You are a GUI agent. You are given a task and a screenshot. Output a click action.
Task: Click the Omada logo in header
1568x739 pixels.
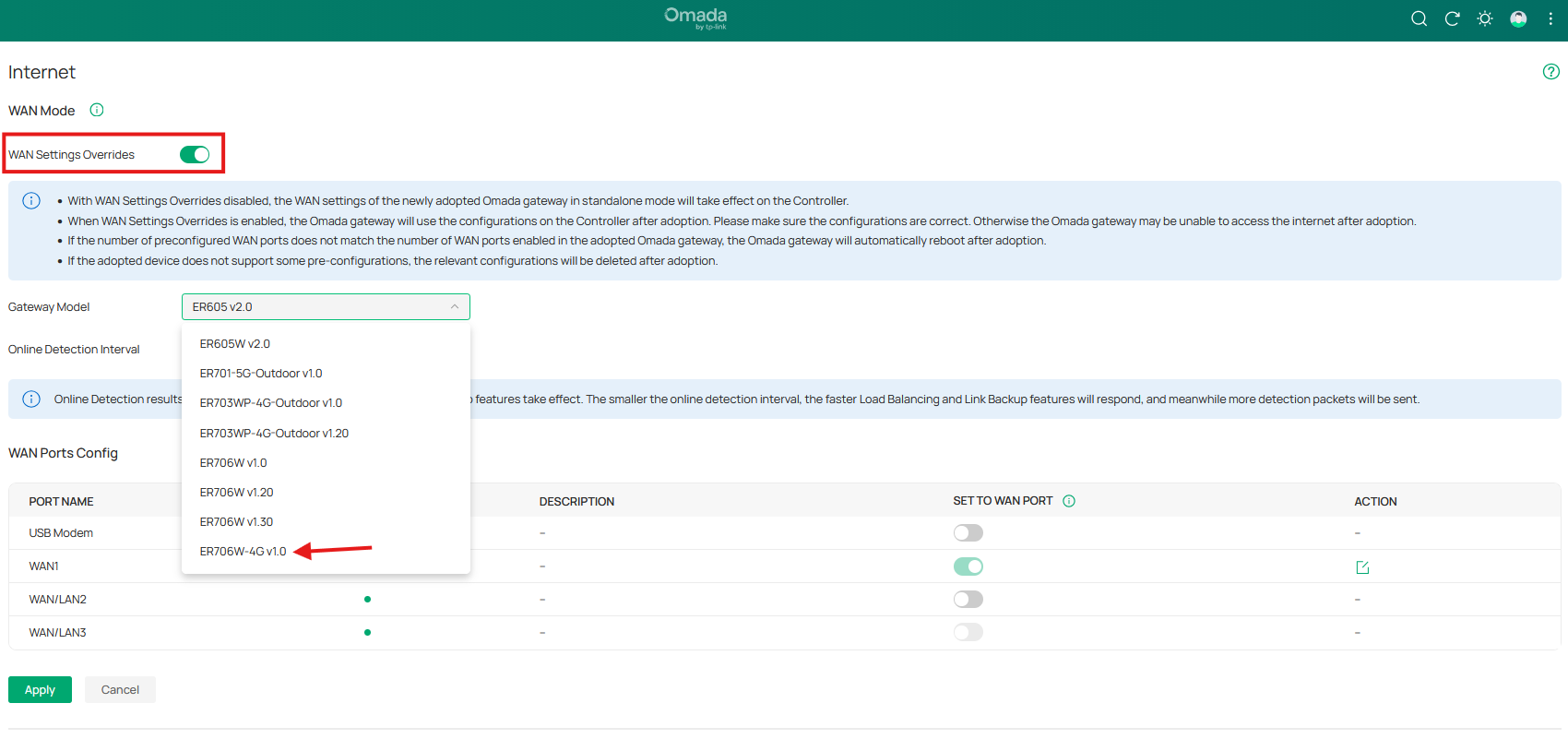(695, 18)
